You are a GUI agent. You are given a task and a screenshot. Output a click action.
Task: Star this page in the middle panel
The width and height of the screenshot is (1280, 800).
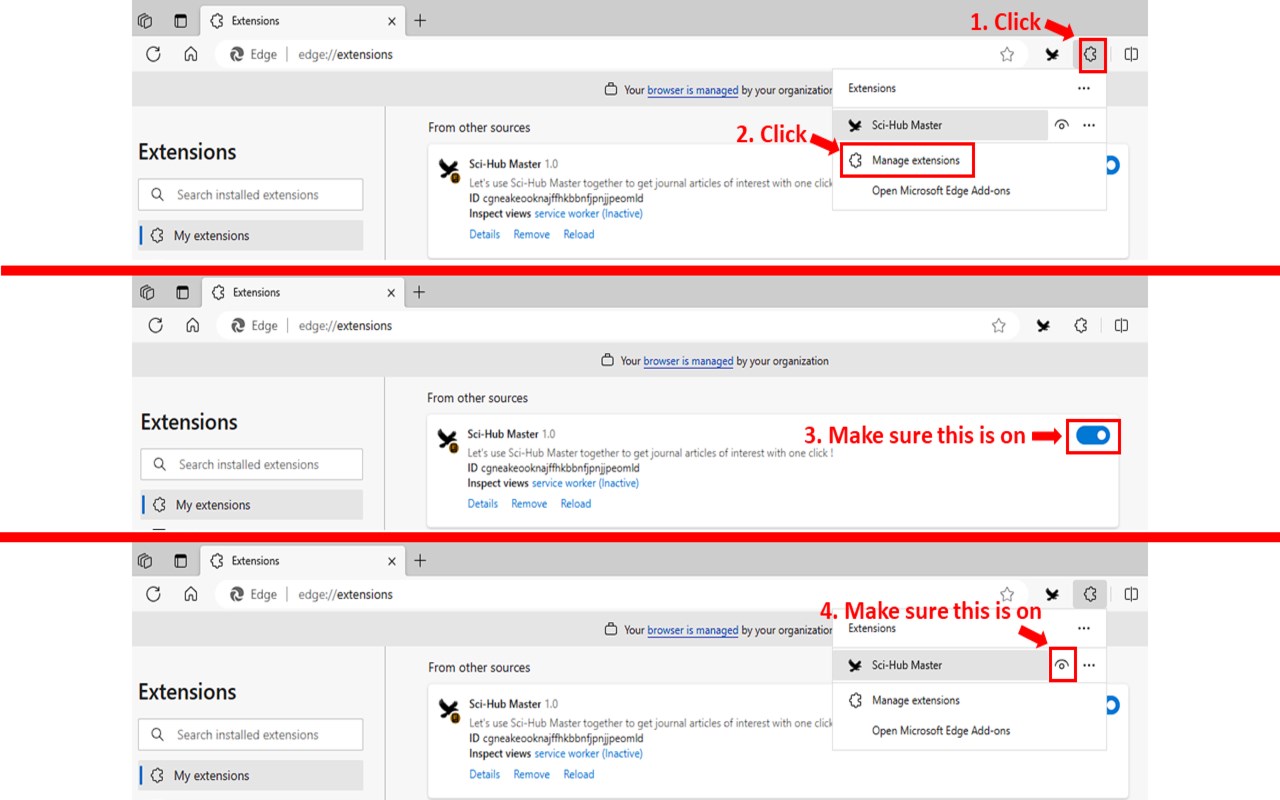998,326
